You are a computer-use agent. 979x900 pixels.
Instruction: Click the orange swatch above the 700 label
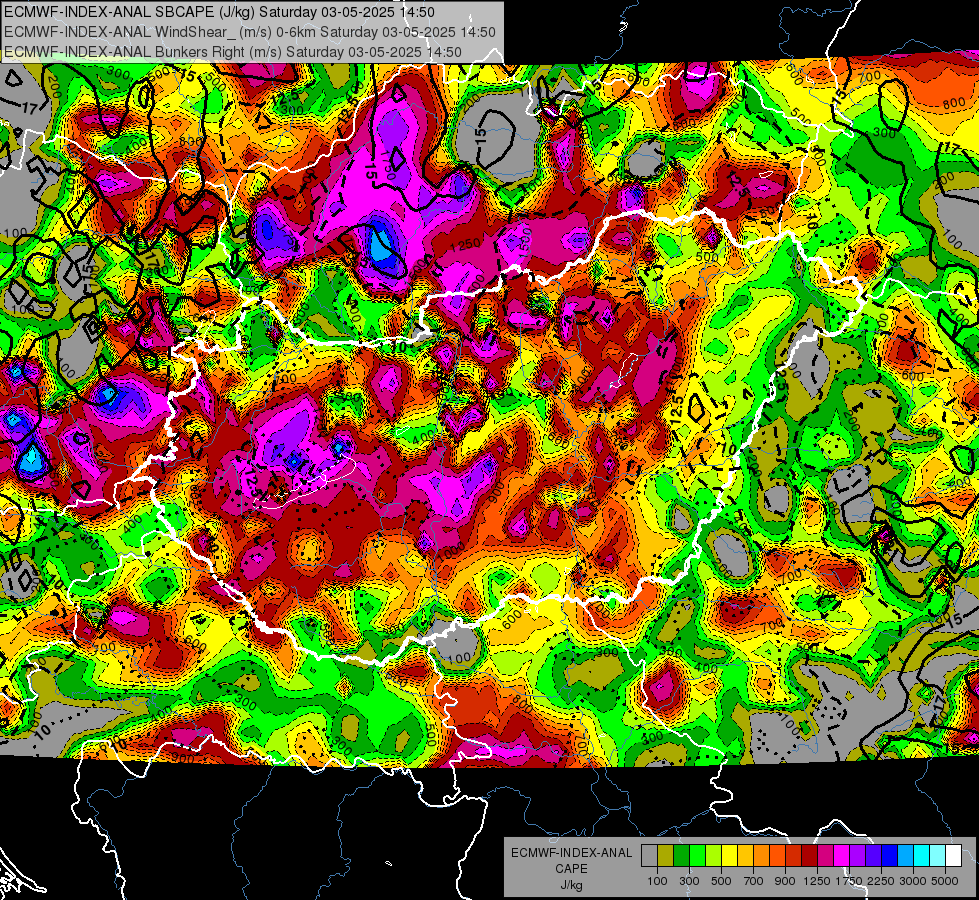point(761,856)
